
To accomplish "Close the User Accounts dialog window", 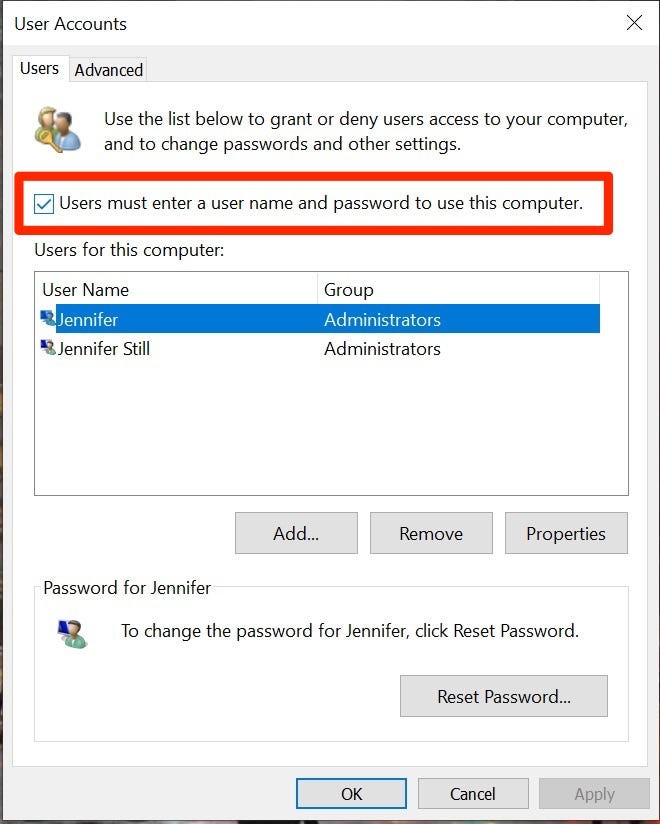I will click(634, 23).
